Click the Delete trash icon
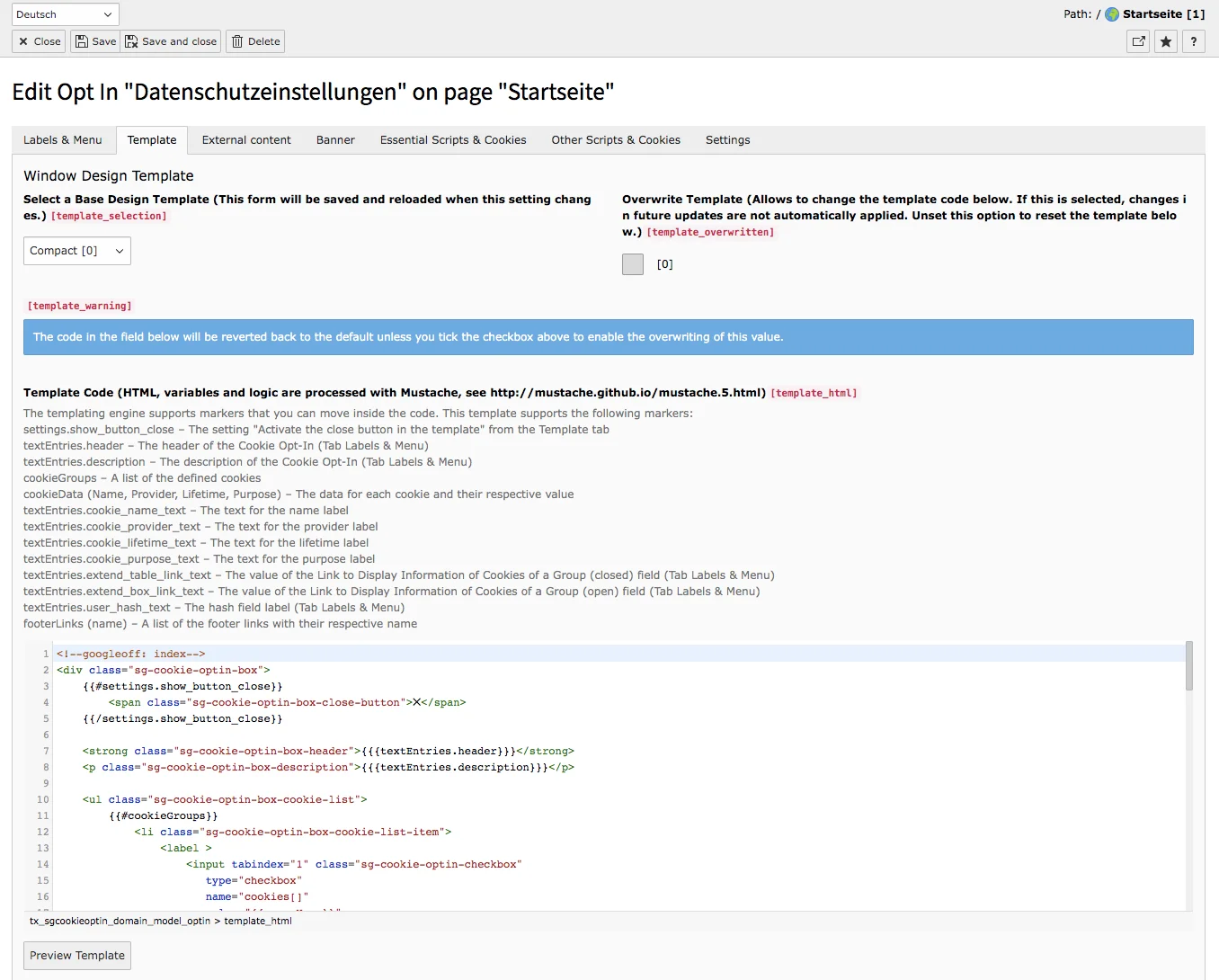1219x980 pixels. click(x=236, y=41)
